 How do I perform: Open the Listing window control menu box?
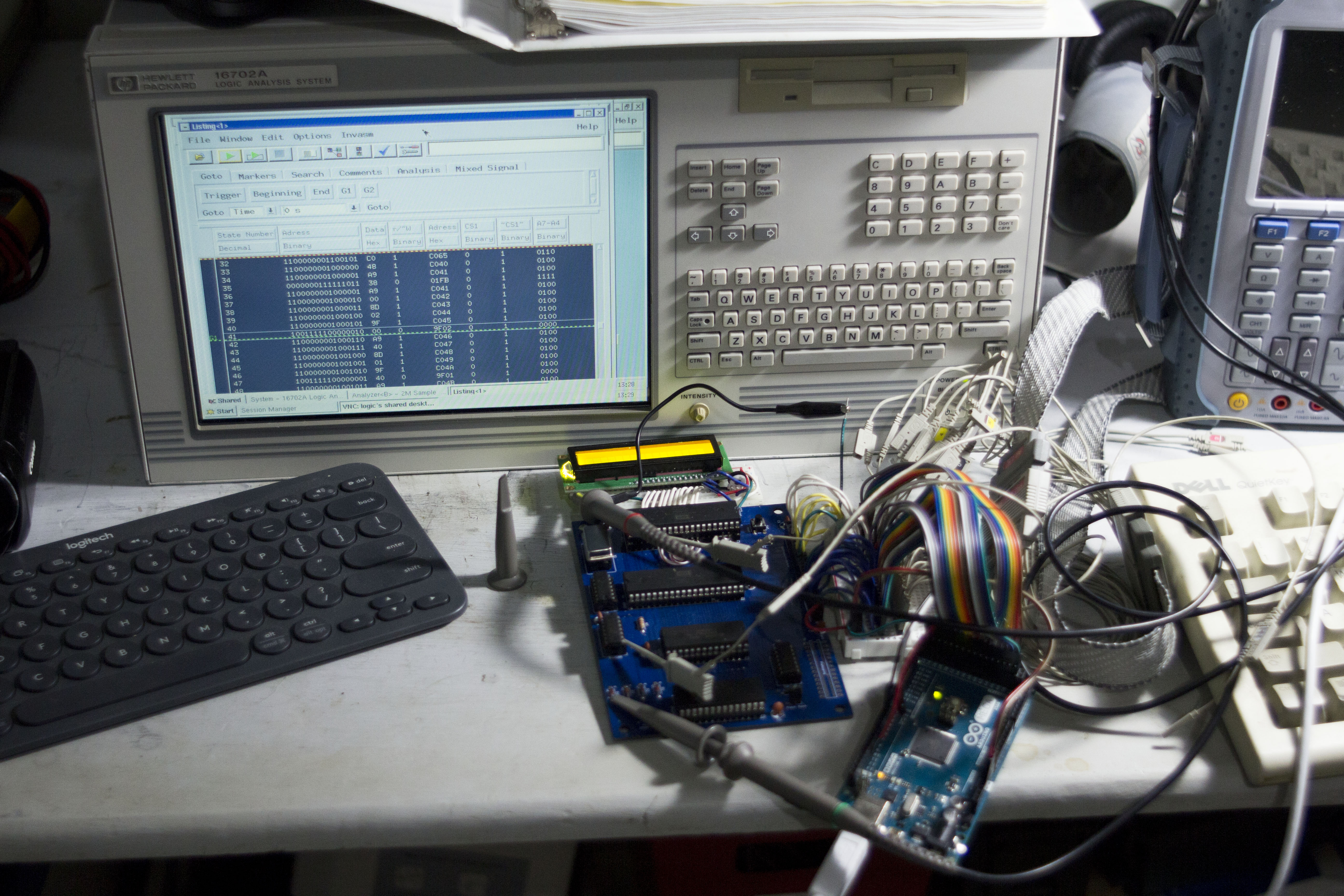(185, 127)
